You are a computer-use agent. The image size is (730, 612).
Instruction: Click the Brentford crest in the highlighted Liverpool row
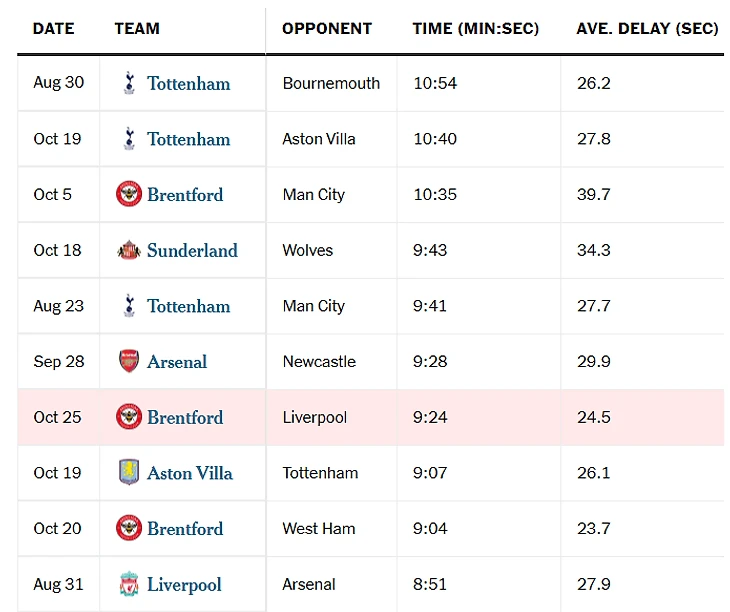click(129, 417)
